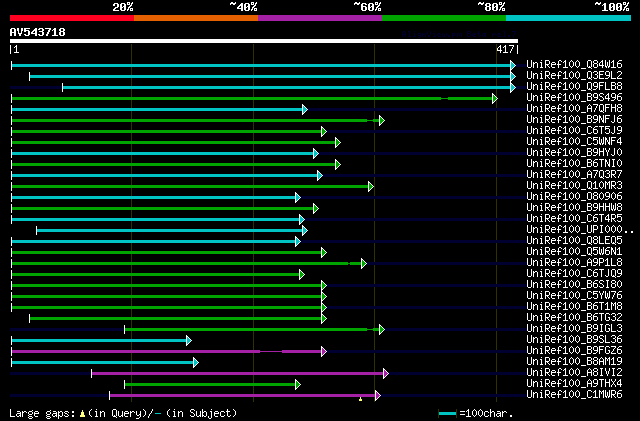Select the UniRef100_A7QFH8 hit label
This screenshot has width=640, height=421.
click(x=574, y=108)
